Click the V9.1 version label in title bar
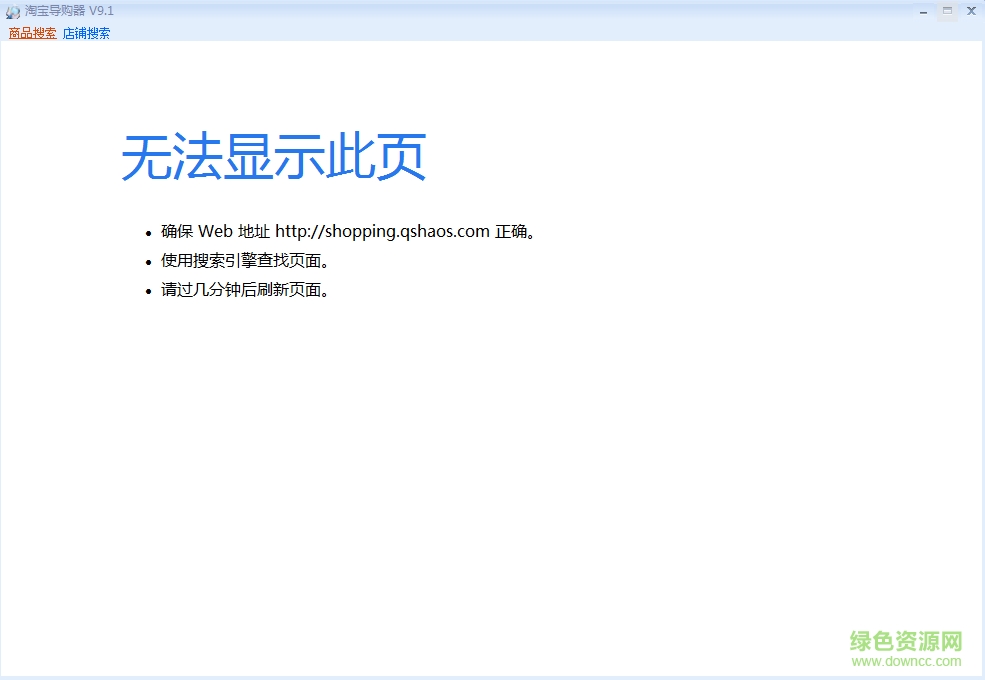 pos(102,11)
